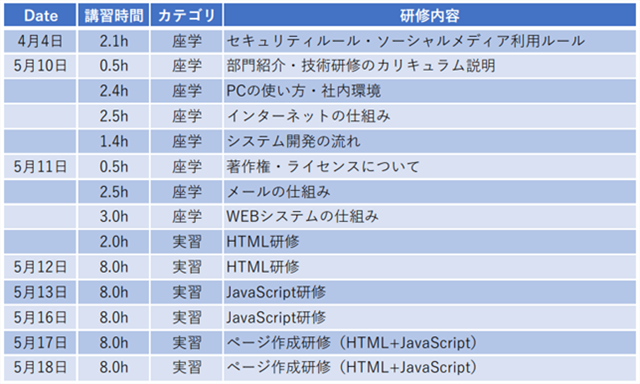Select the 5月18日 date cell

40,368
